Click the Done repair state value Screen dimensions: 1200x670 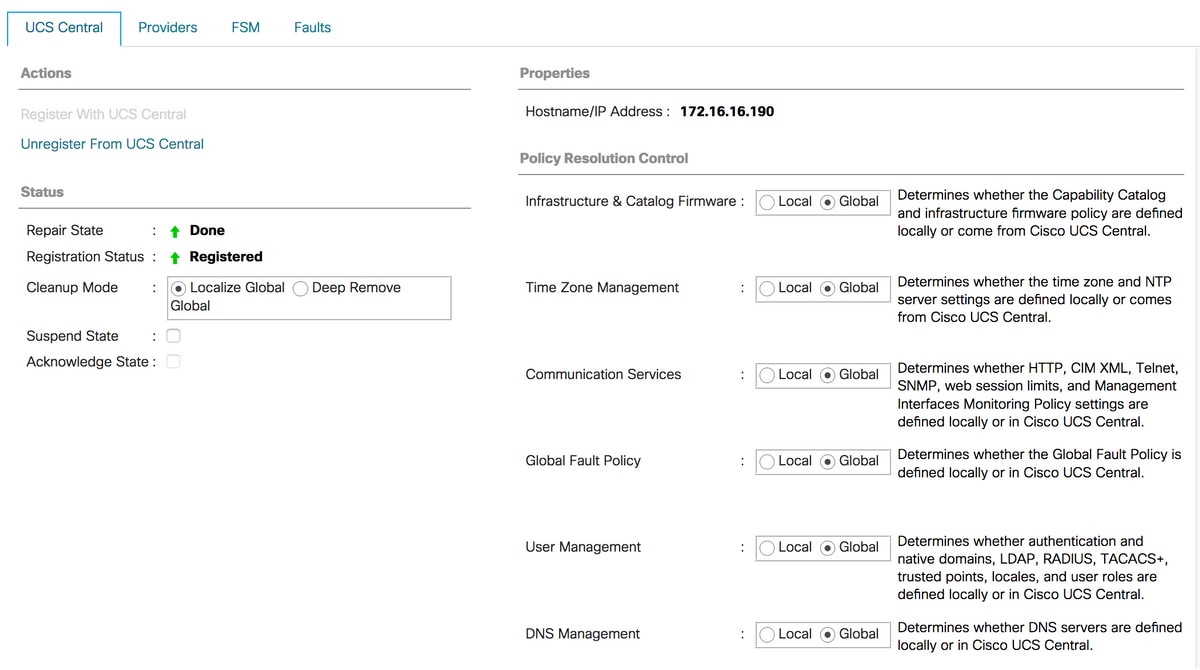click(207, 230)
